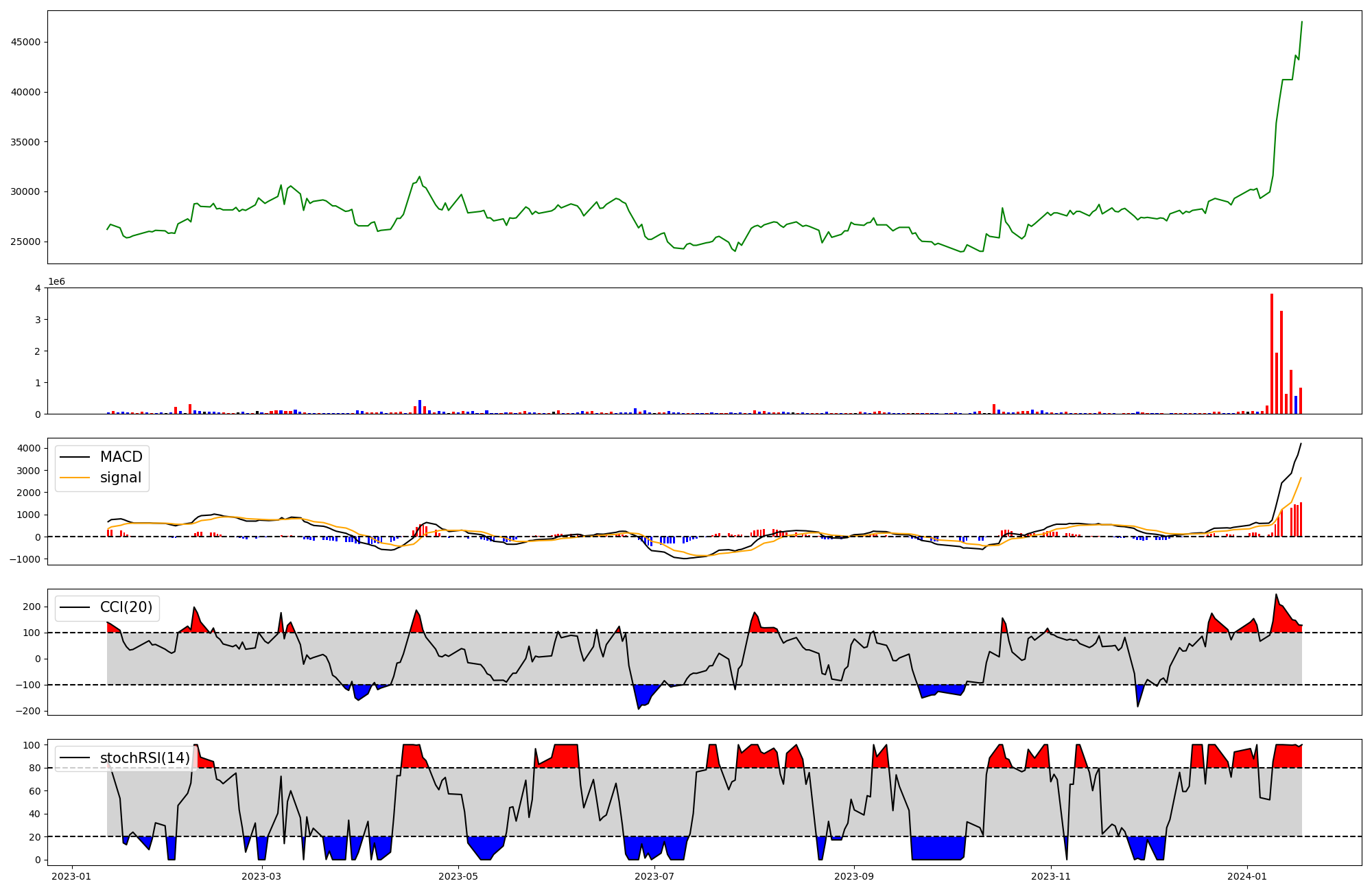This screenshot has width=1372, height=892.
Task: Click the lone blue volume bar in January 2024
Action: tap(1296, 405)
